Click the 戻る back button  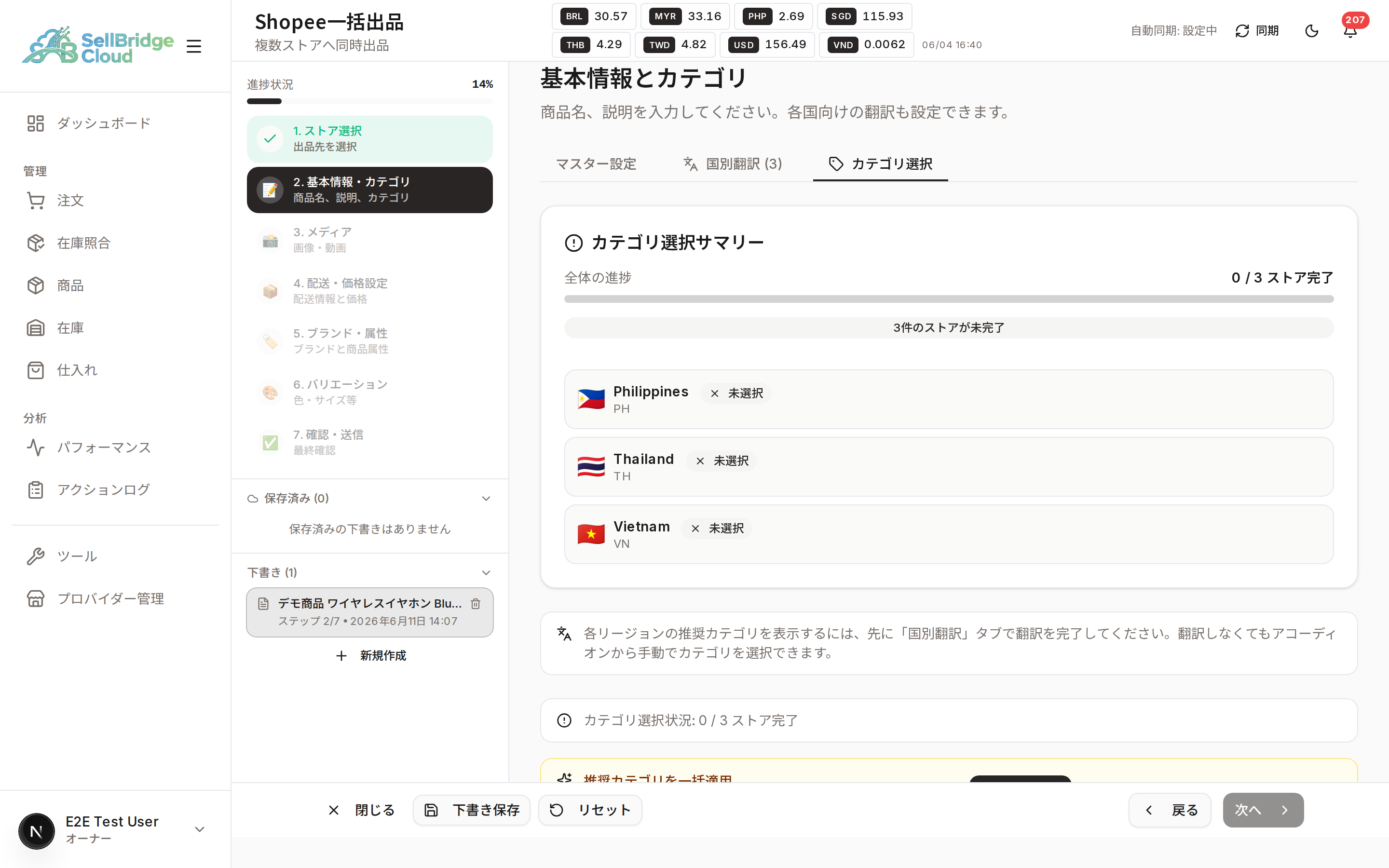[x=1170, y=810]
